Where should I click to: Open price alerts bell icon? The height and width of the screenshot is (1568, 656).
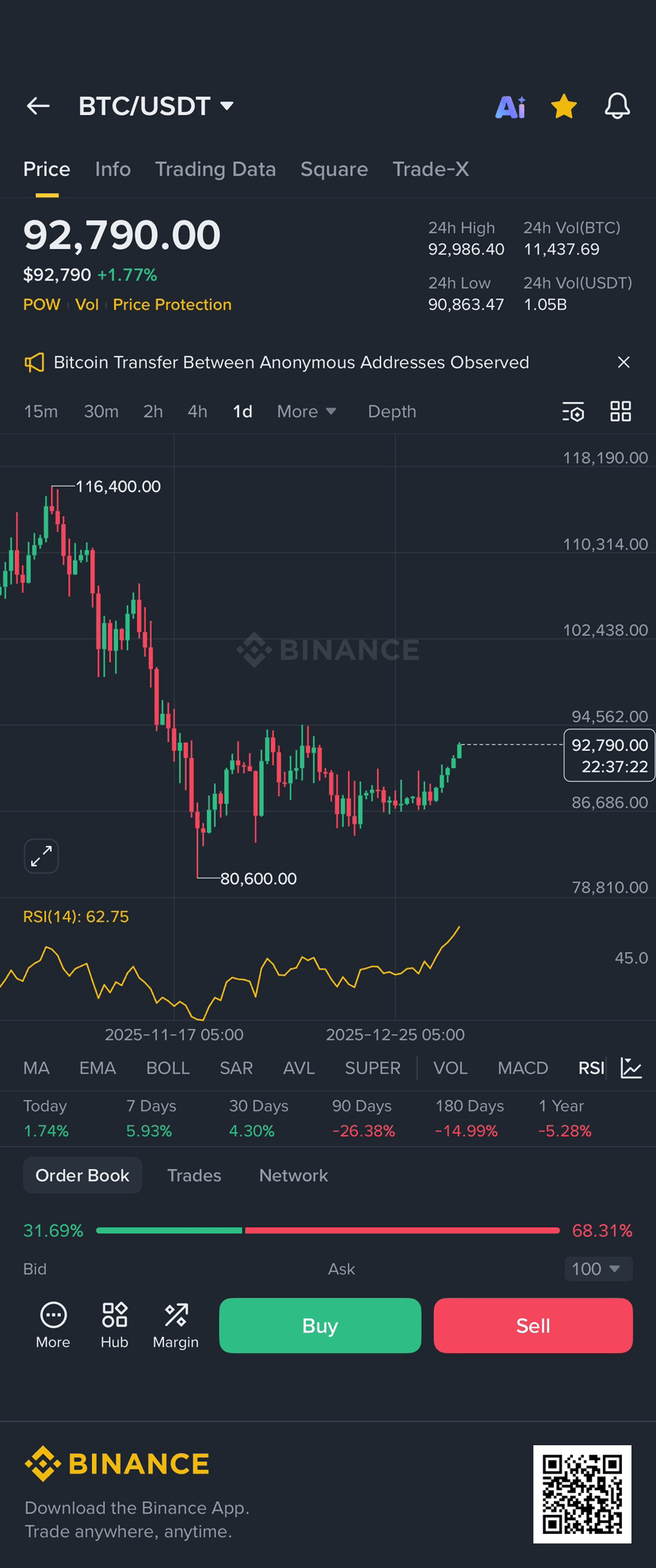pos(617,105)
